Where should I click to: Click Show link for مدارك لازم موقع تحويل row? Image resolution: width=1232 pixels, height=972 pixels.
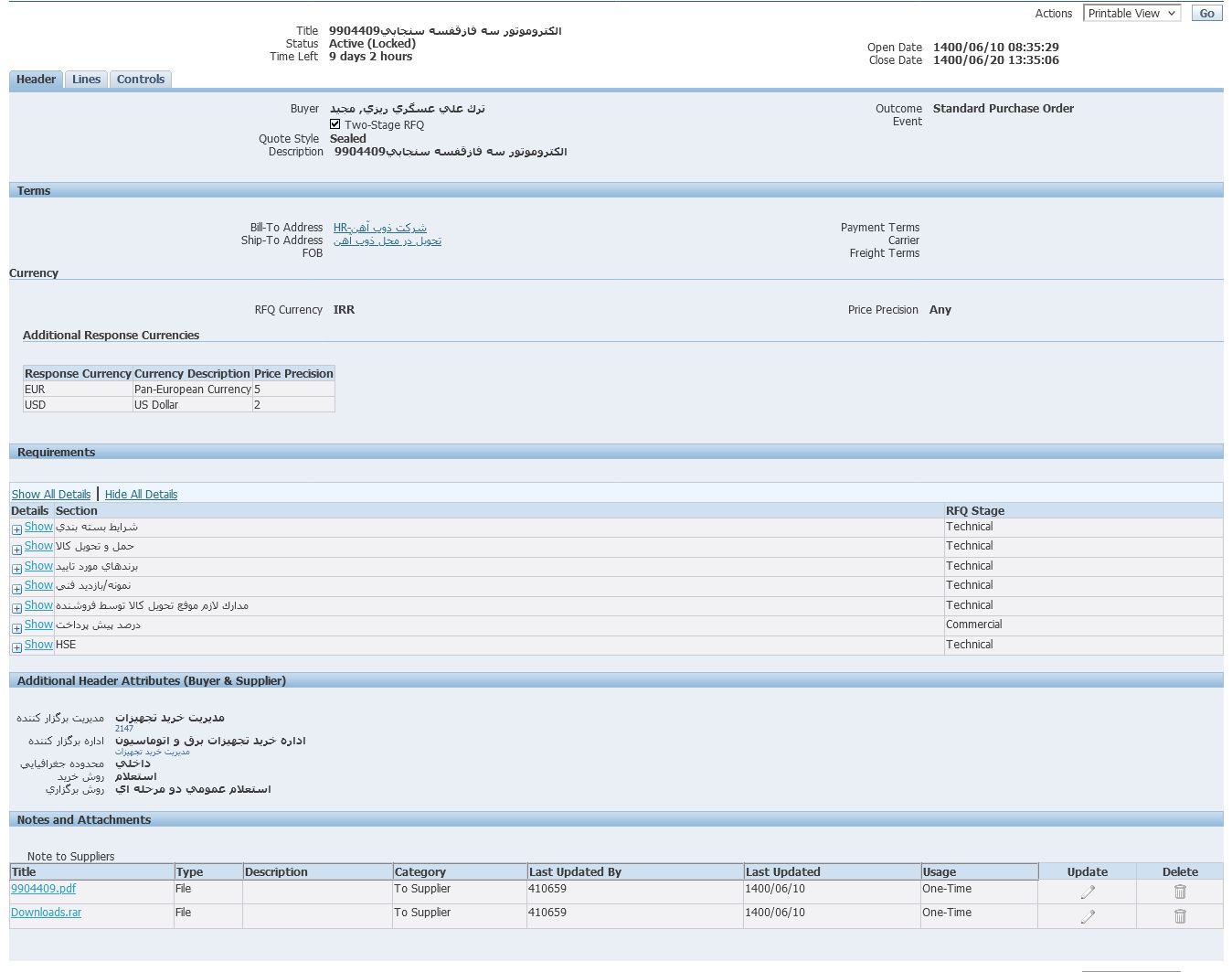point(38,605)
